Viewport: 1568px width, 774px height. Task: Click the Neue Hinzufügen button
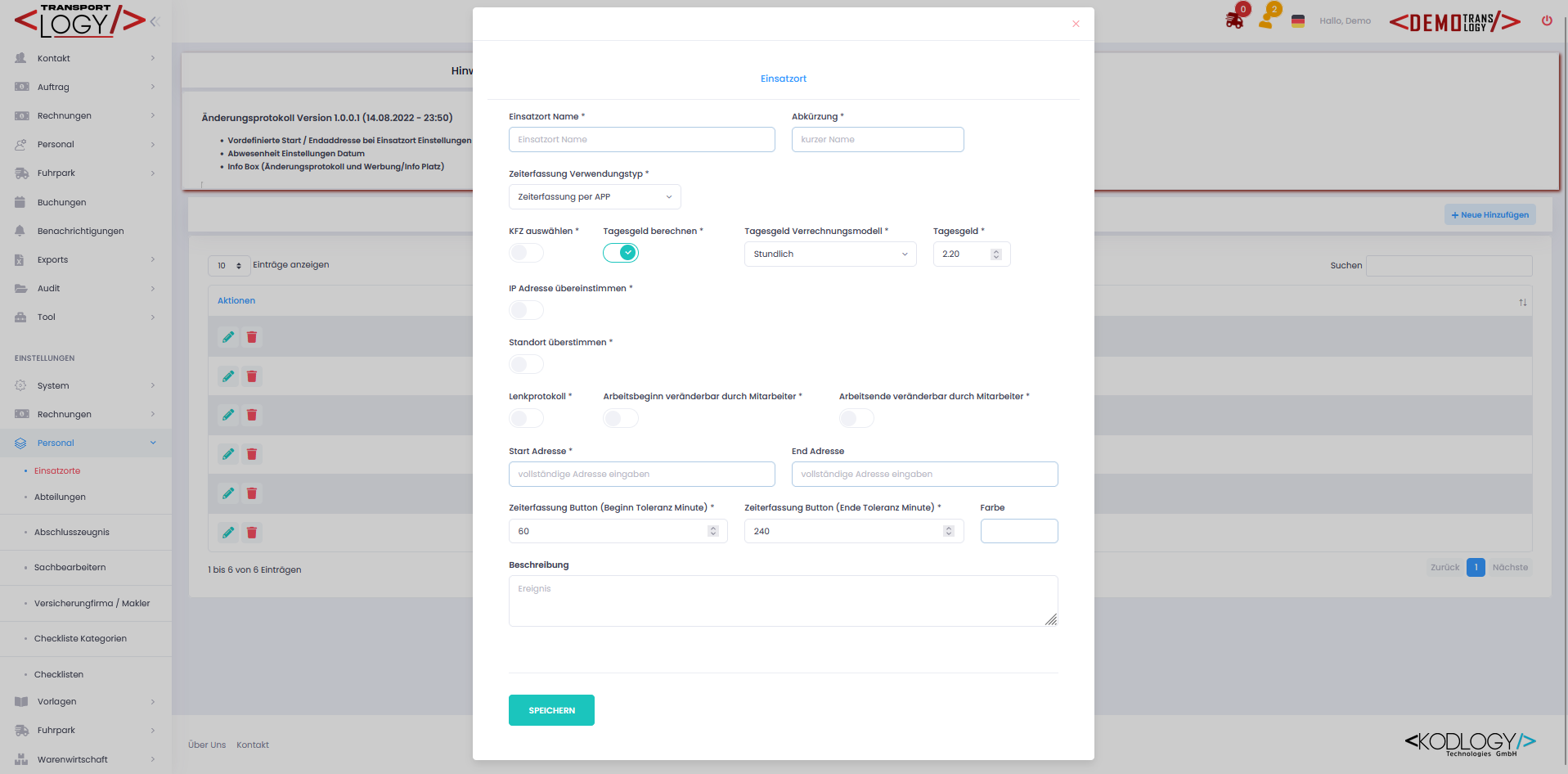click(1489, 215)
